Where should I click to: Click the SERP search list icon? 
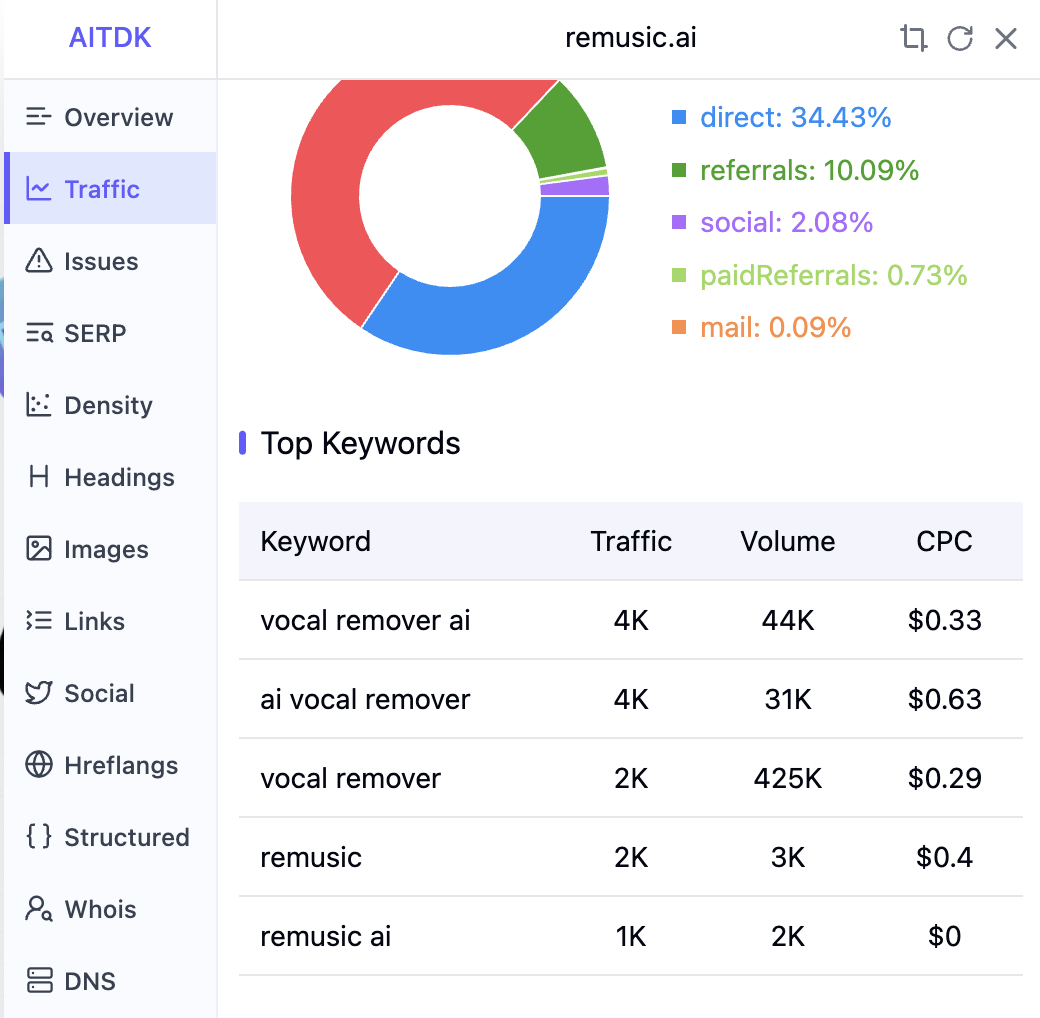click(x=39, y=333)
